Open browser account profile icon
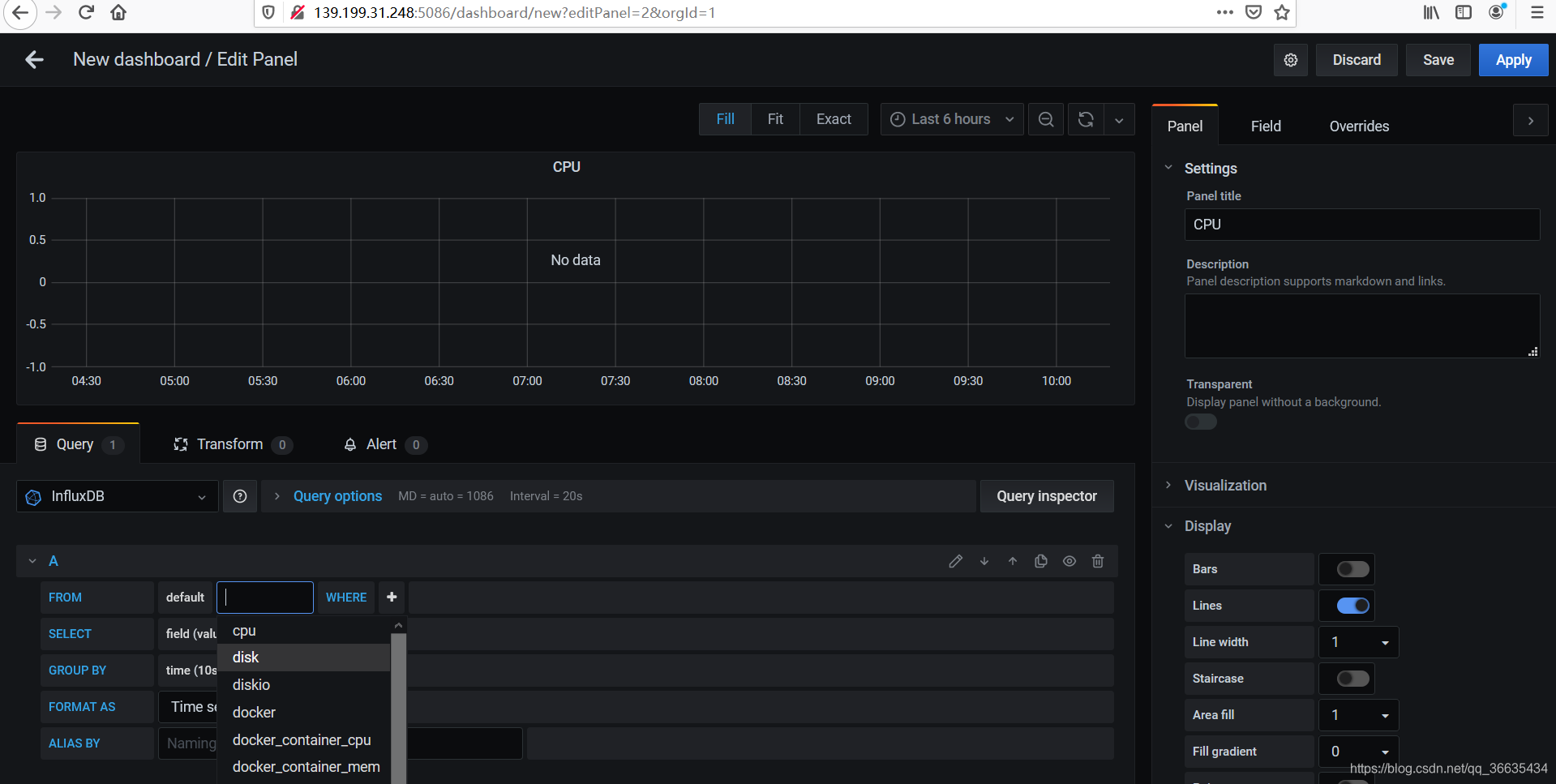Image resolution: width=1556 pixels, height=784 pixels. coord(1497,12)
